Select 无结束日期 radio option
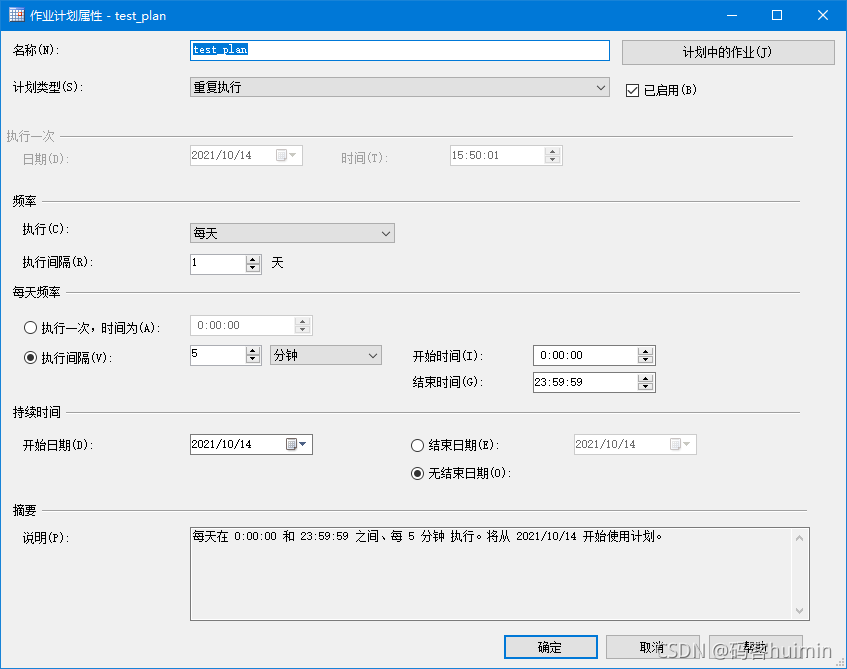847x669 pixels. [x=417, y=474]
